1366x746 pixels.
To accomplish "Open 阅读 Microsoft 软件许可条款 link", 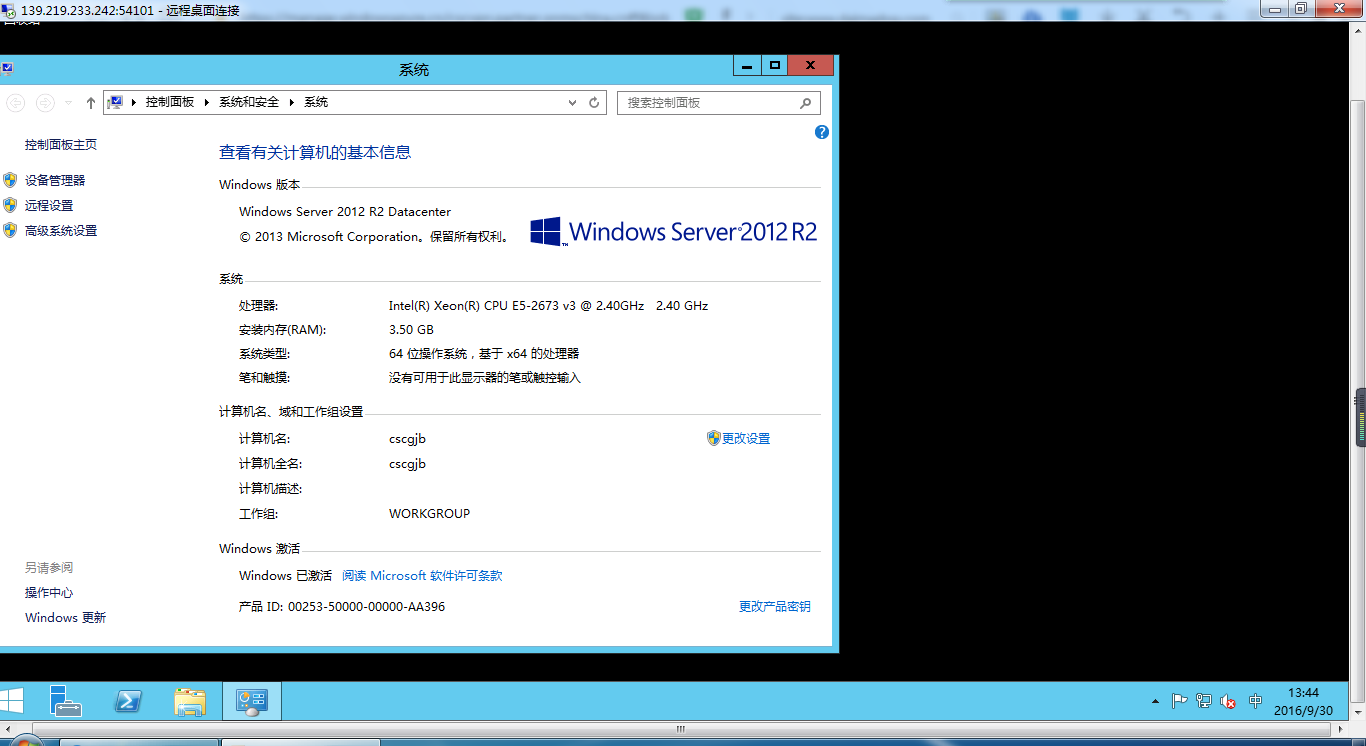I will point(422,576).
